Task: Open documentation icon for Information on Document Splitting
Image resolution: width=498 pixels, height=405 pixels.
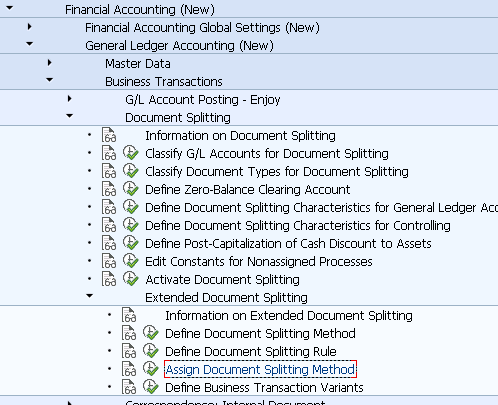Action: (x=109, y=135)
